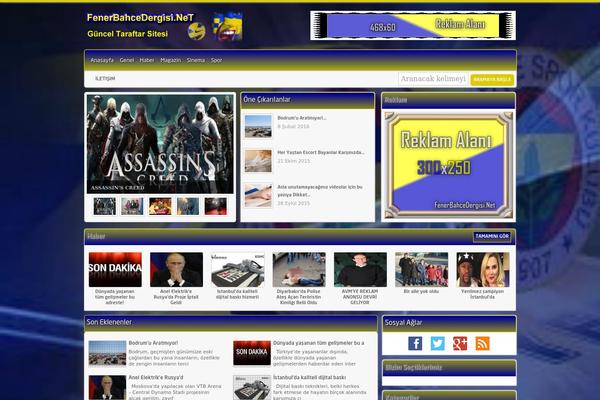Open featured post Bodrum'u Aratmıyor!
The width and height of the screenshot is (600, 400).
[302, 118]
